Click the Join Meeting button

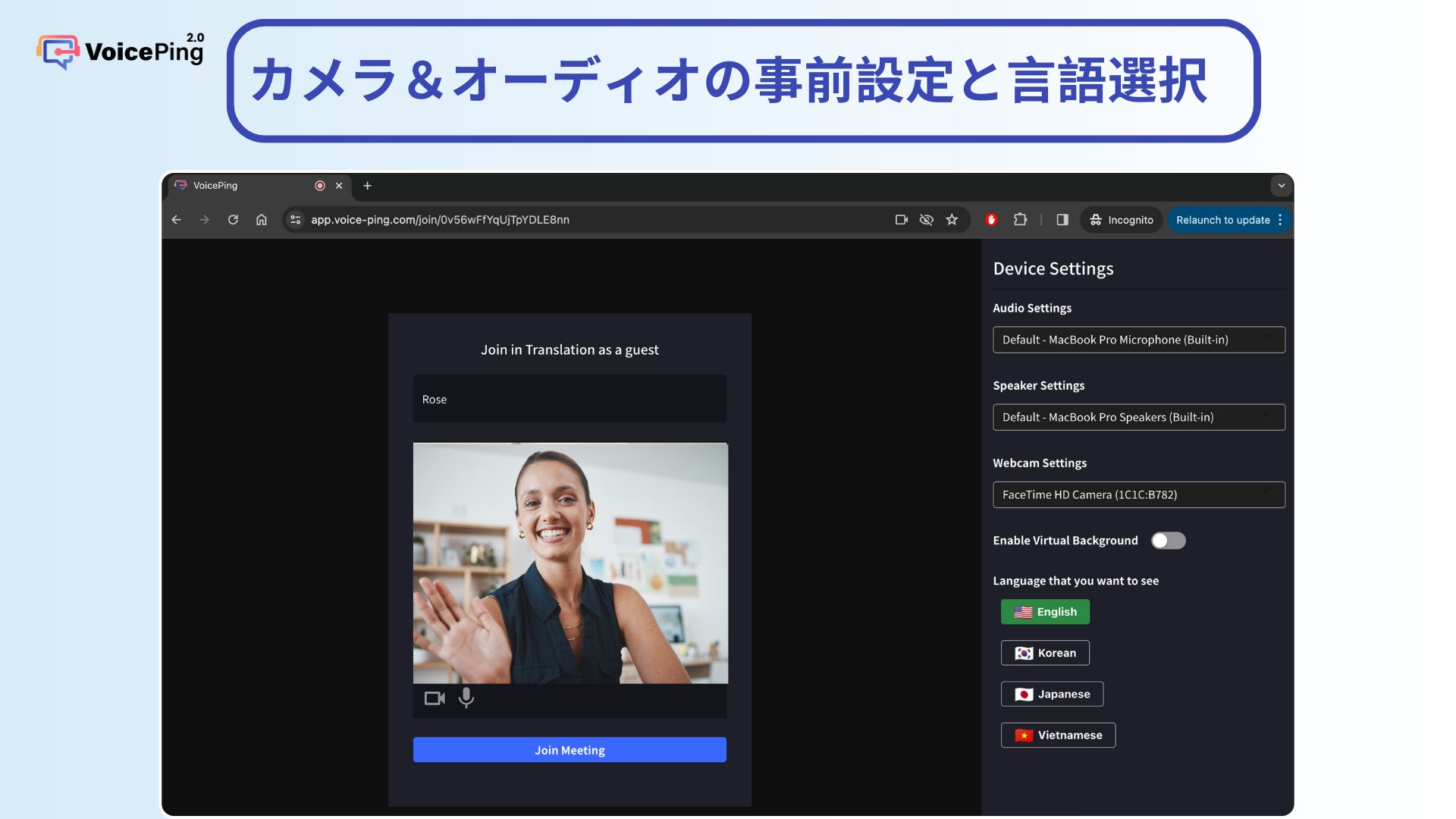pos(570,750)
